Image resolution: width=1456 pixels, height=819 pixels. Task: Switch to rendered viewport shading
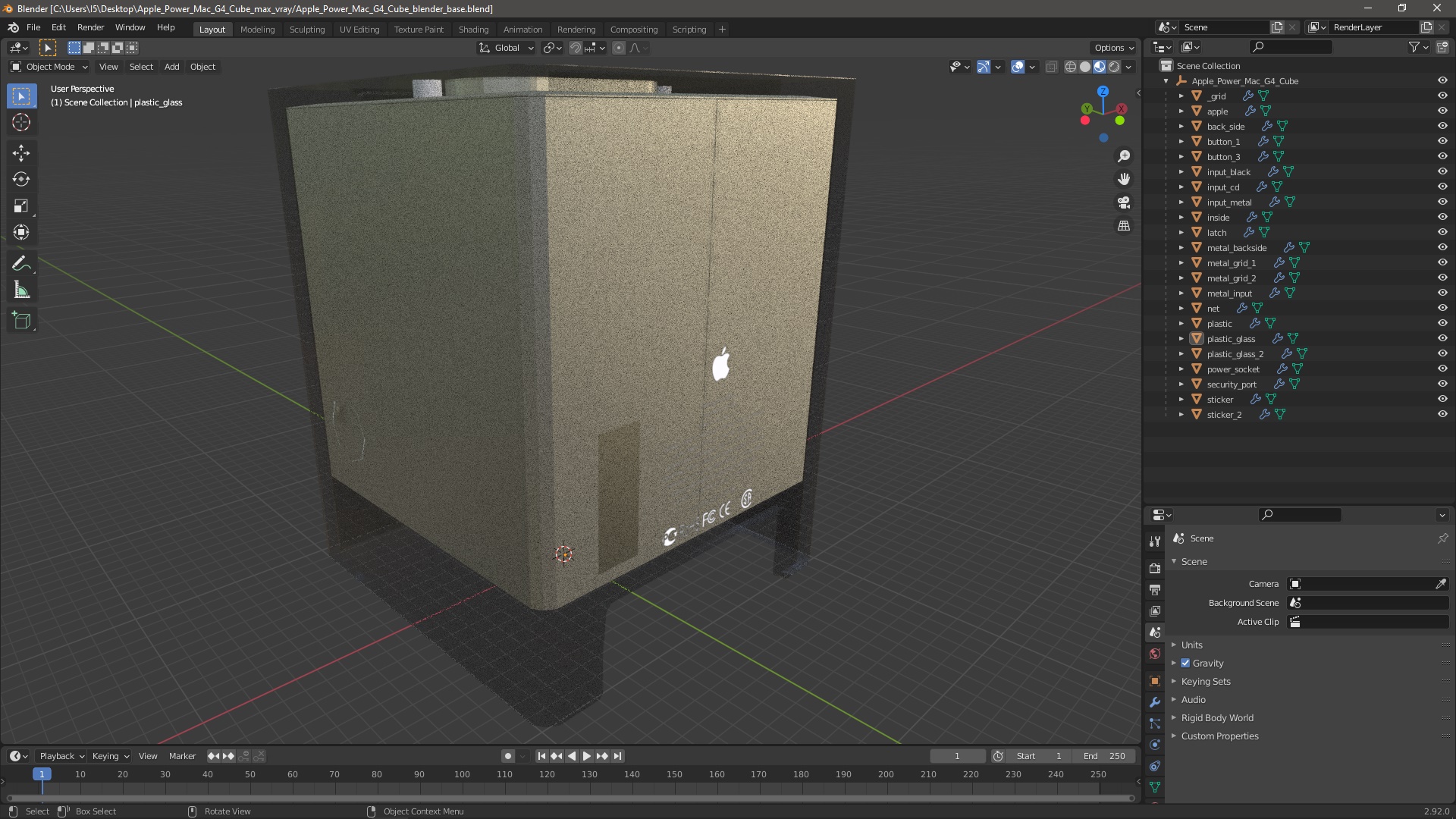coord(1114,67)
